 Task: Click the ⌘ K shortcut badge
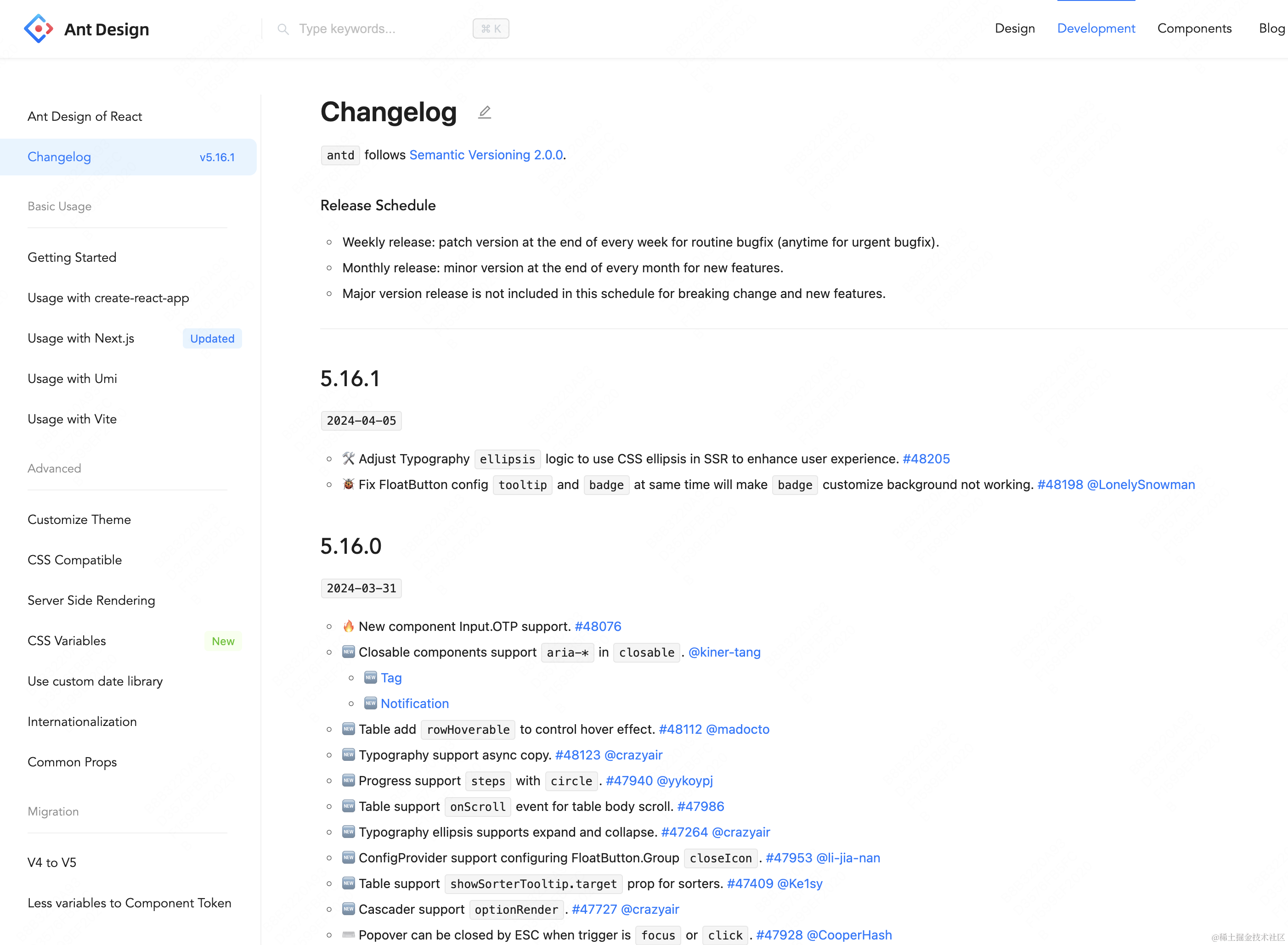coord(491,28)
